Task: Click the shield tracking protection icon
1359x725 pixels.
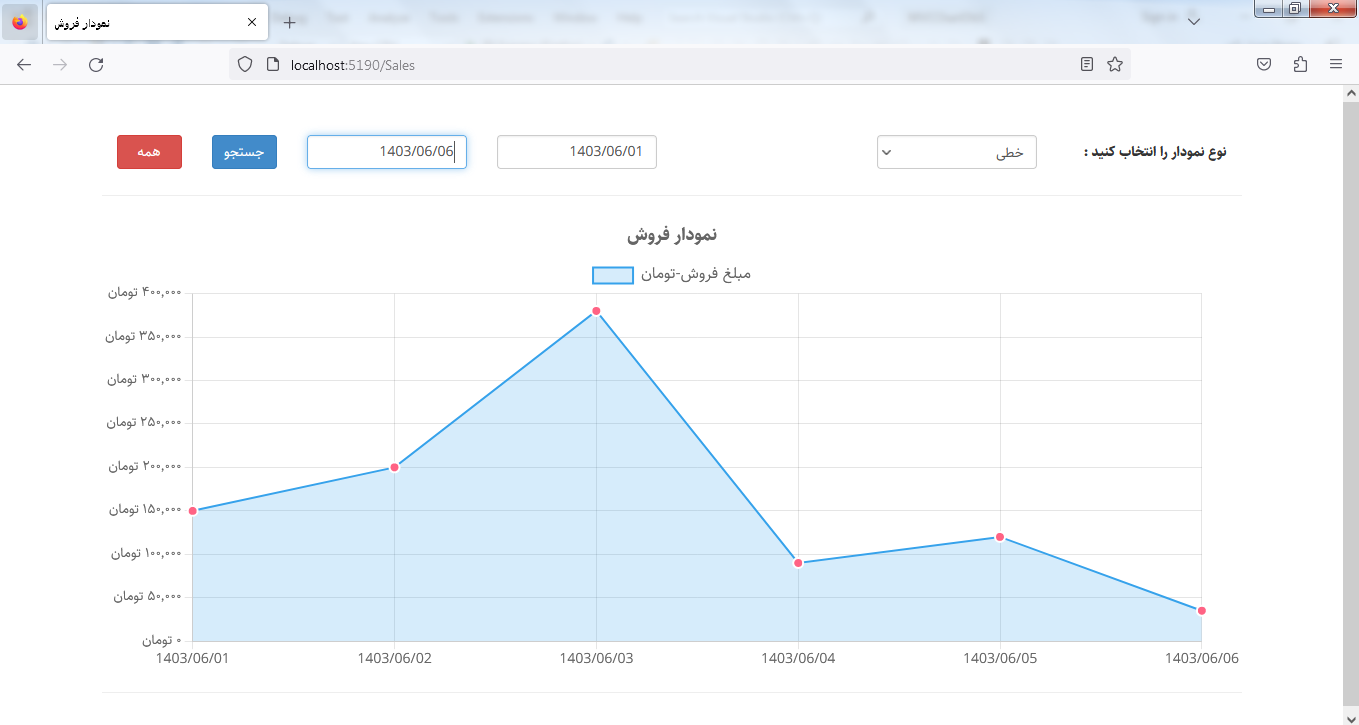Action: pyautogui.click(x=245, y=65)
